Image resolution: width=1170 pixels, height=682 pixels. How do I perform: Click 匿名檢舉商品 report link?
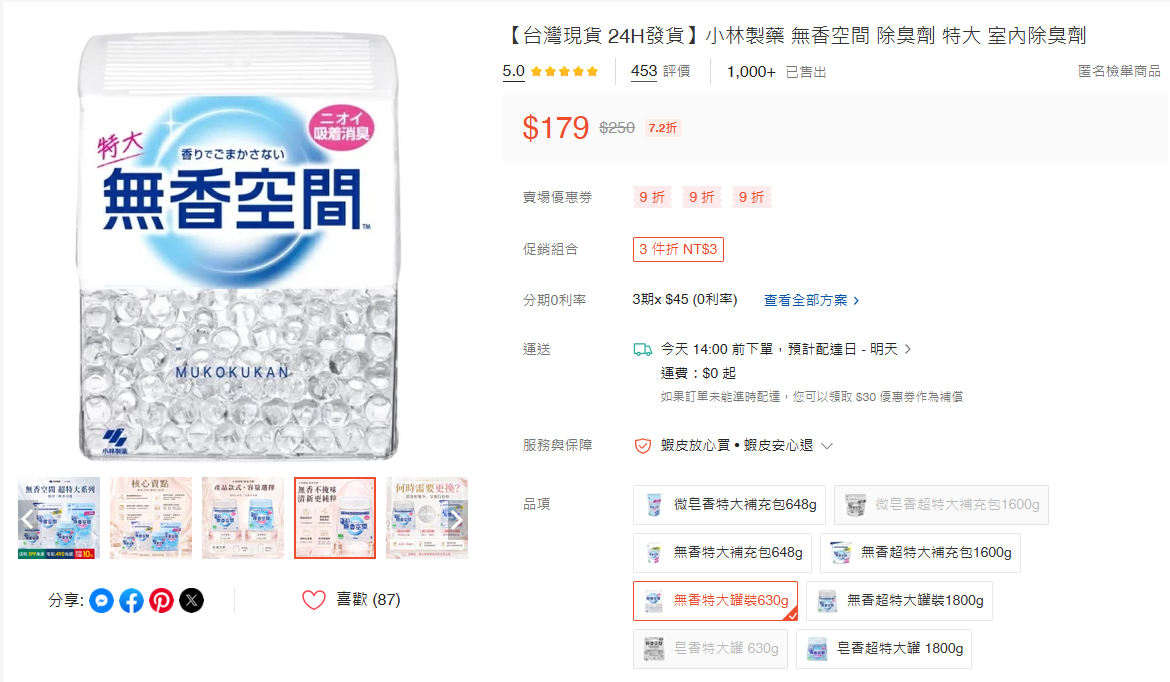coord(1119,71)
